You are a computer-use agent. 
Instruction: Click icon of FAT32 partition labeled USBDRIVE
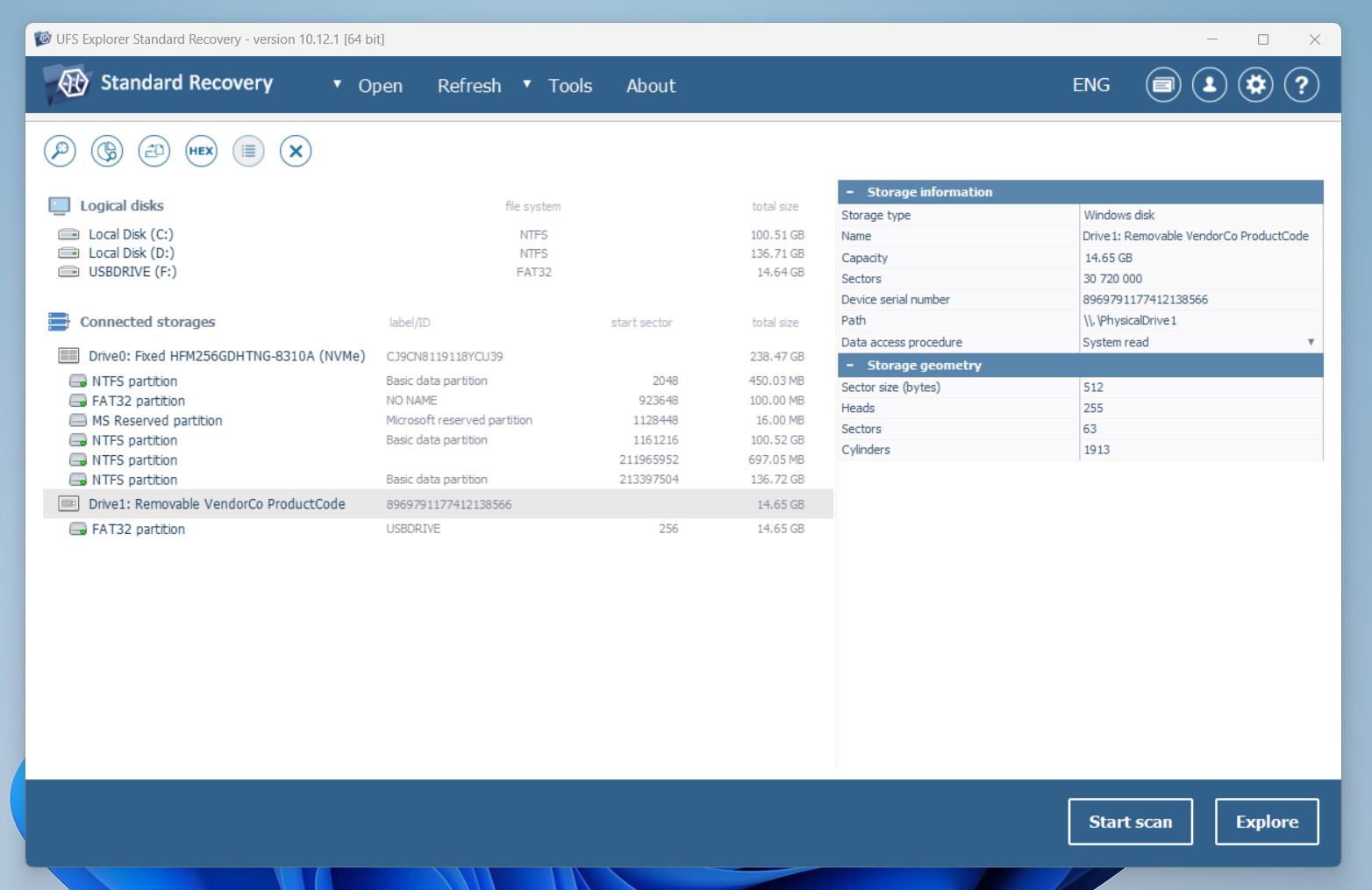[x=78, y=530]
